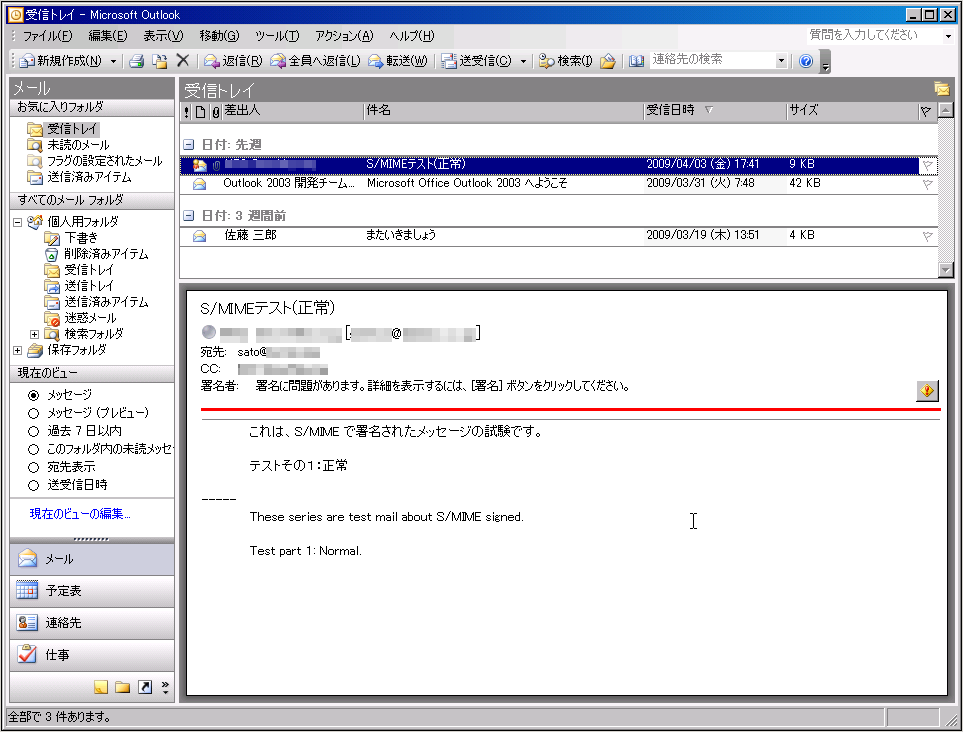
Task: Collapse the 個人用フォルダ tree node
Action: (18, 222)
